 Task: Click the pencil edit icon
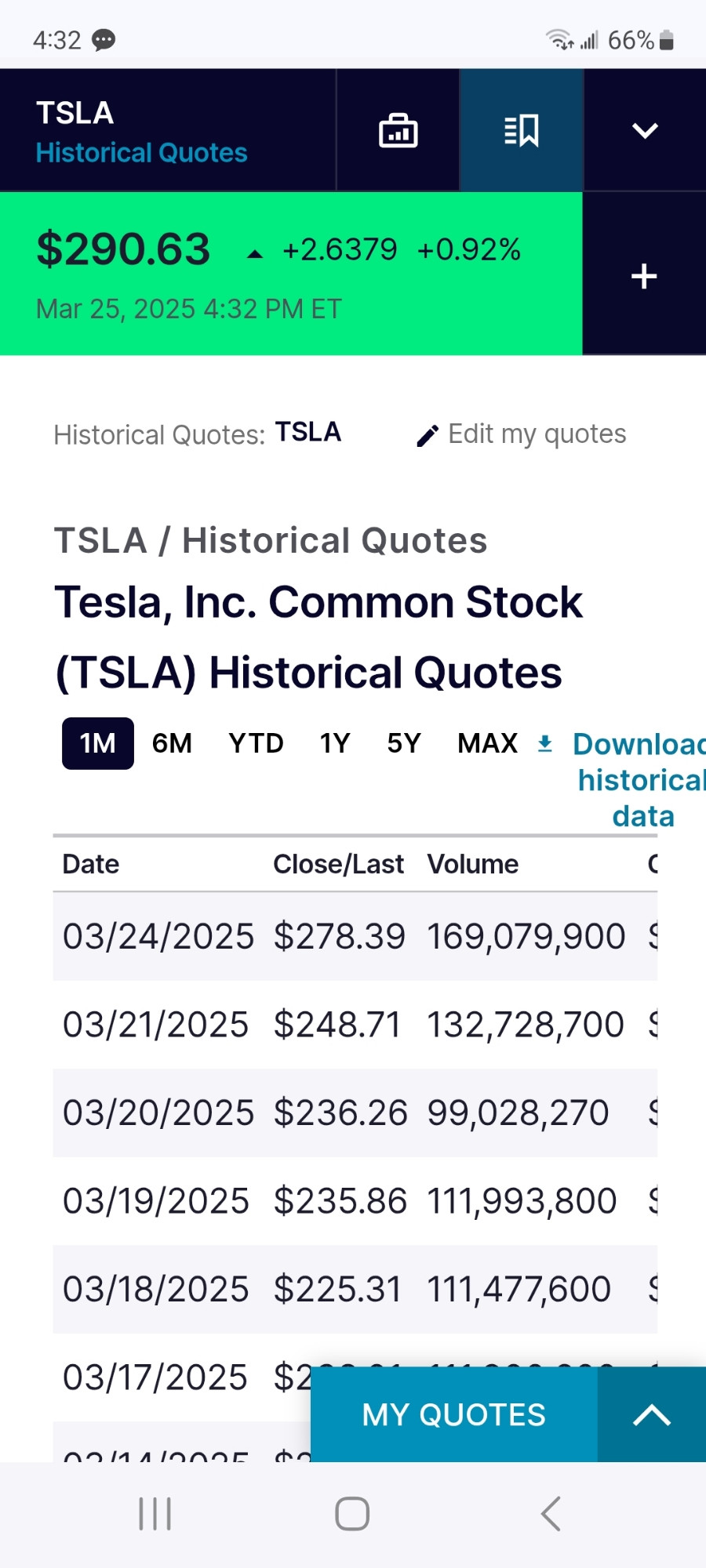pos(428,436)
